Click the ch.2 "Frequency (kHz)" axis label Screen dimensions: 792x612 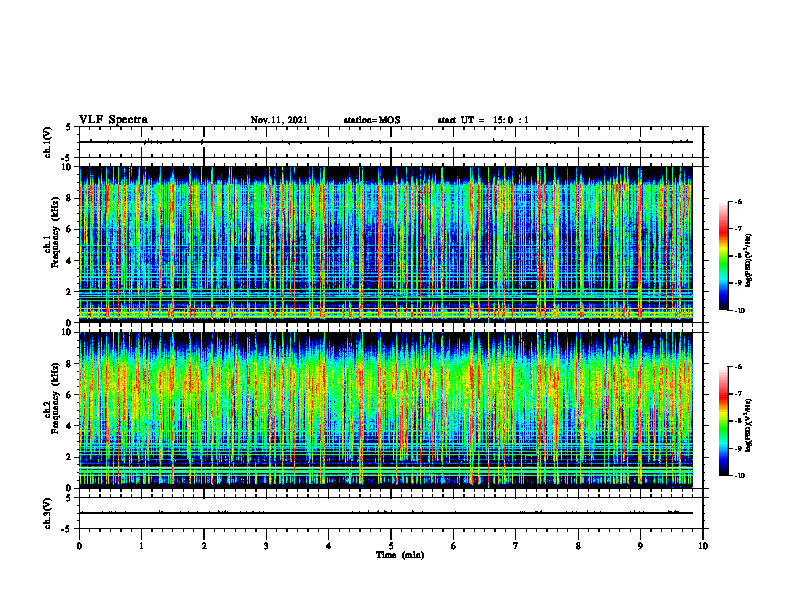pos(55,398)
